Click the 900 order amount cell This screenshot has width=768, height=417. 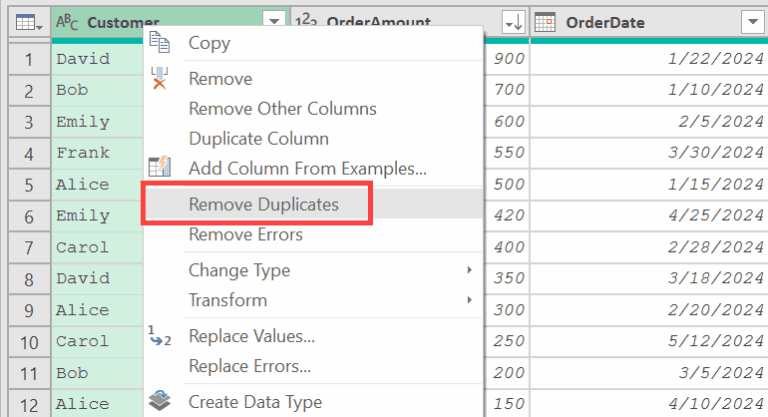click(506, 59)
